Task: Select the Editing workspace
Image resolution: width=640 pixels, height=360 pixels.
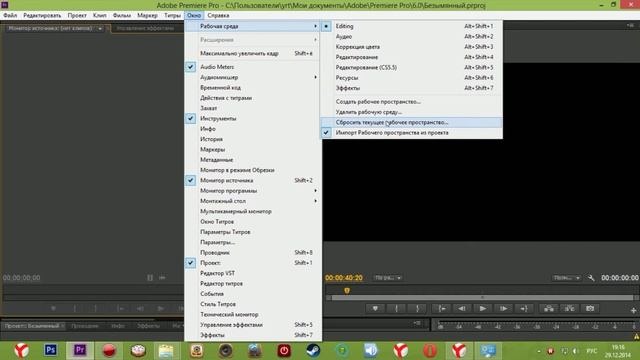Action: tap(412, 26)
